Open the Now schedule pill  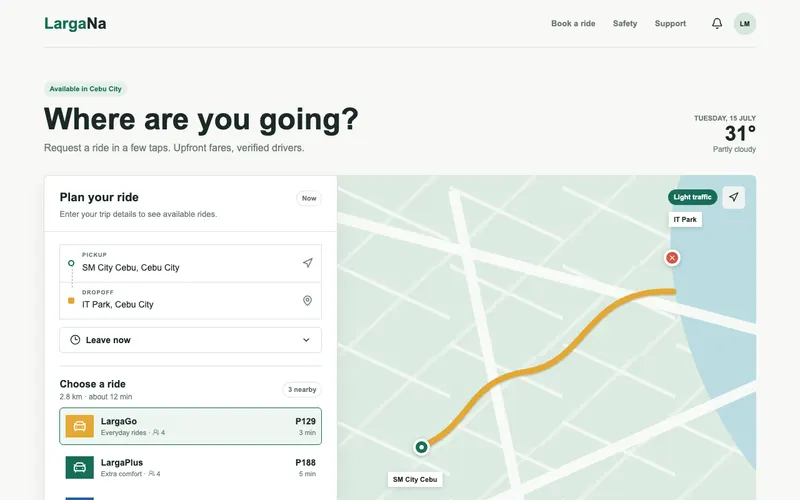(309, 198)
